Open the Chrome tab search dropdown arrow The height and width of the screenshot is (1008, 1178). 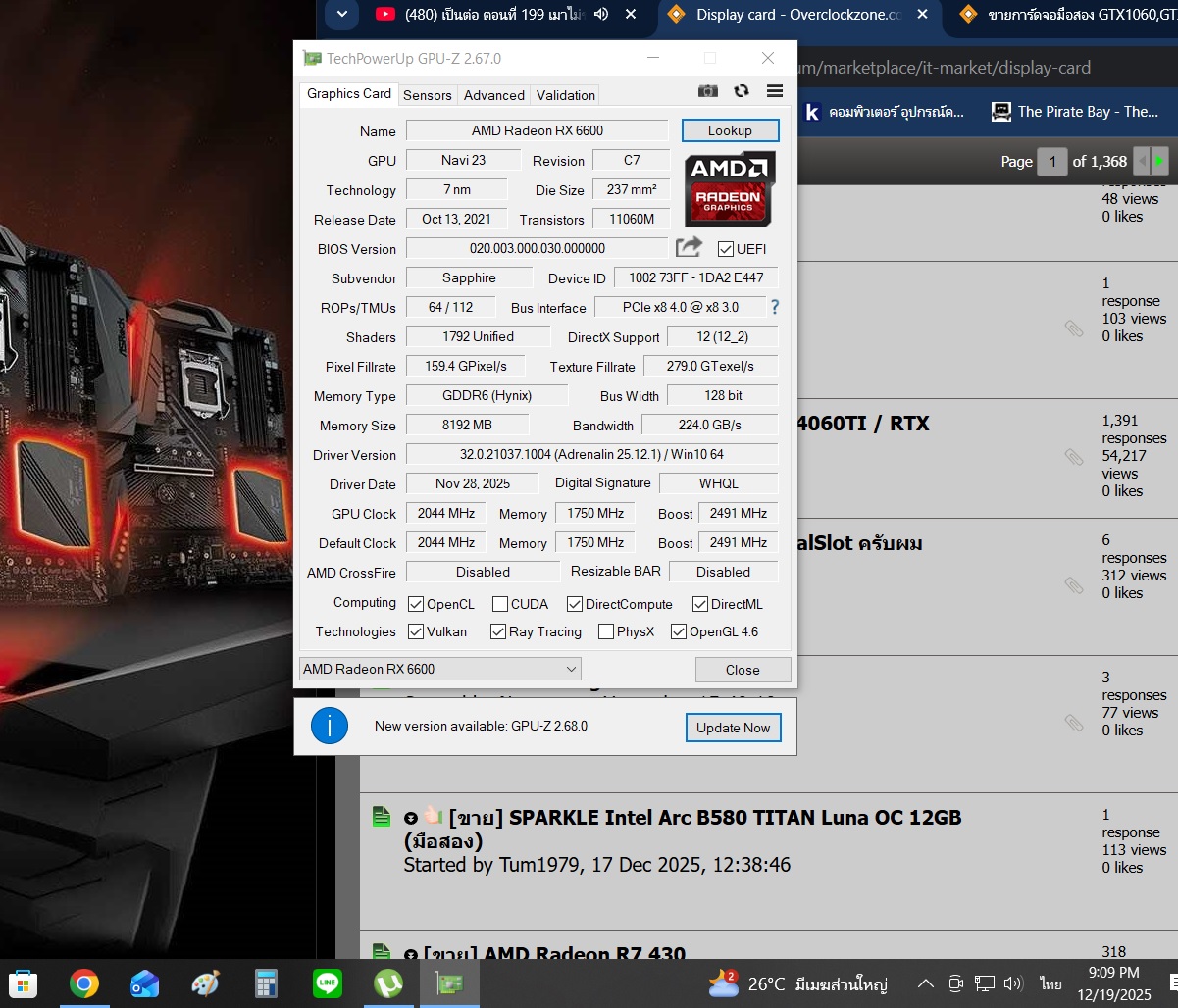pyautogui.click(x=340, y=14)
